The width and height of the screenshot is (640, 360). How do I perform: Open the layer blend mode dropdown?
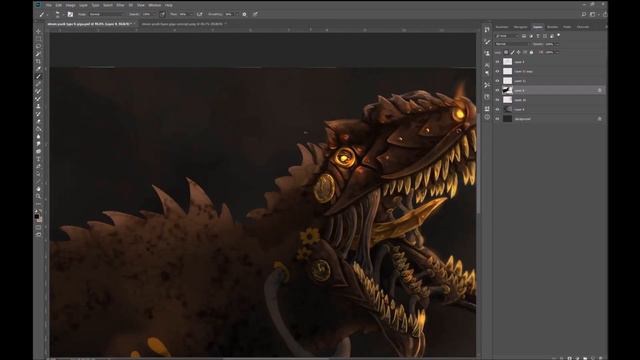pos(512,44)
